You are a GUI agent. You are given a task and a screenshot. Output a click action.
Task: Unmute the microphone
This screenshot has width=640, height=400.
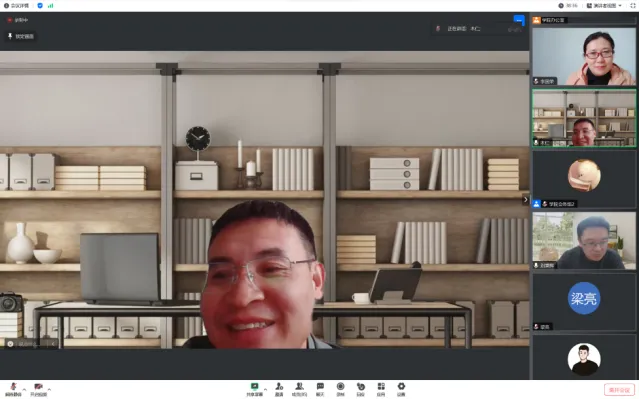(13, 387)
